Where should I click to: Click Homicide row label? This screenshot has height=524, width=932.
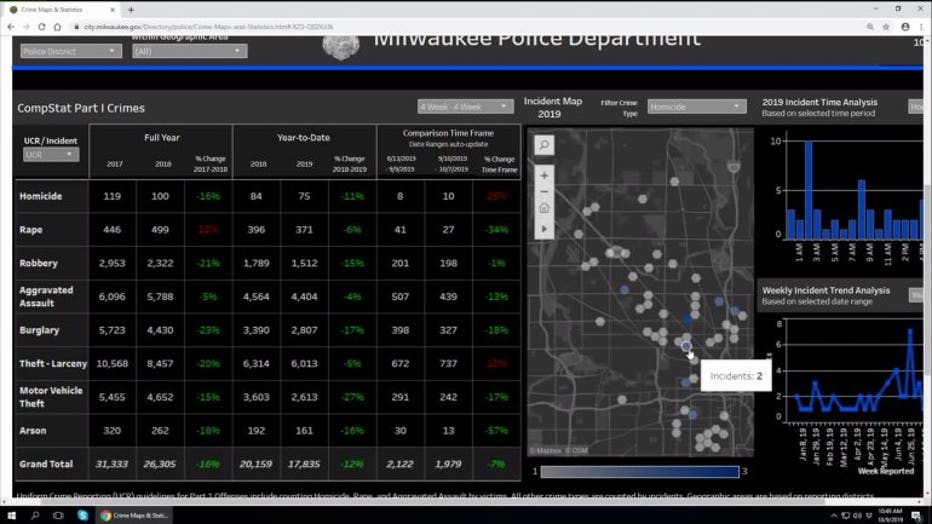tap(40, 196)
